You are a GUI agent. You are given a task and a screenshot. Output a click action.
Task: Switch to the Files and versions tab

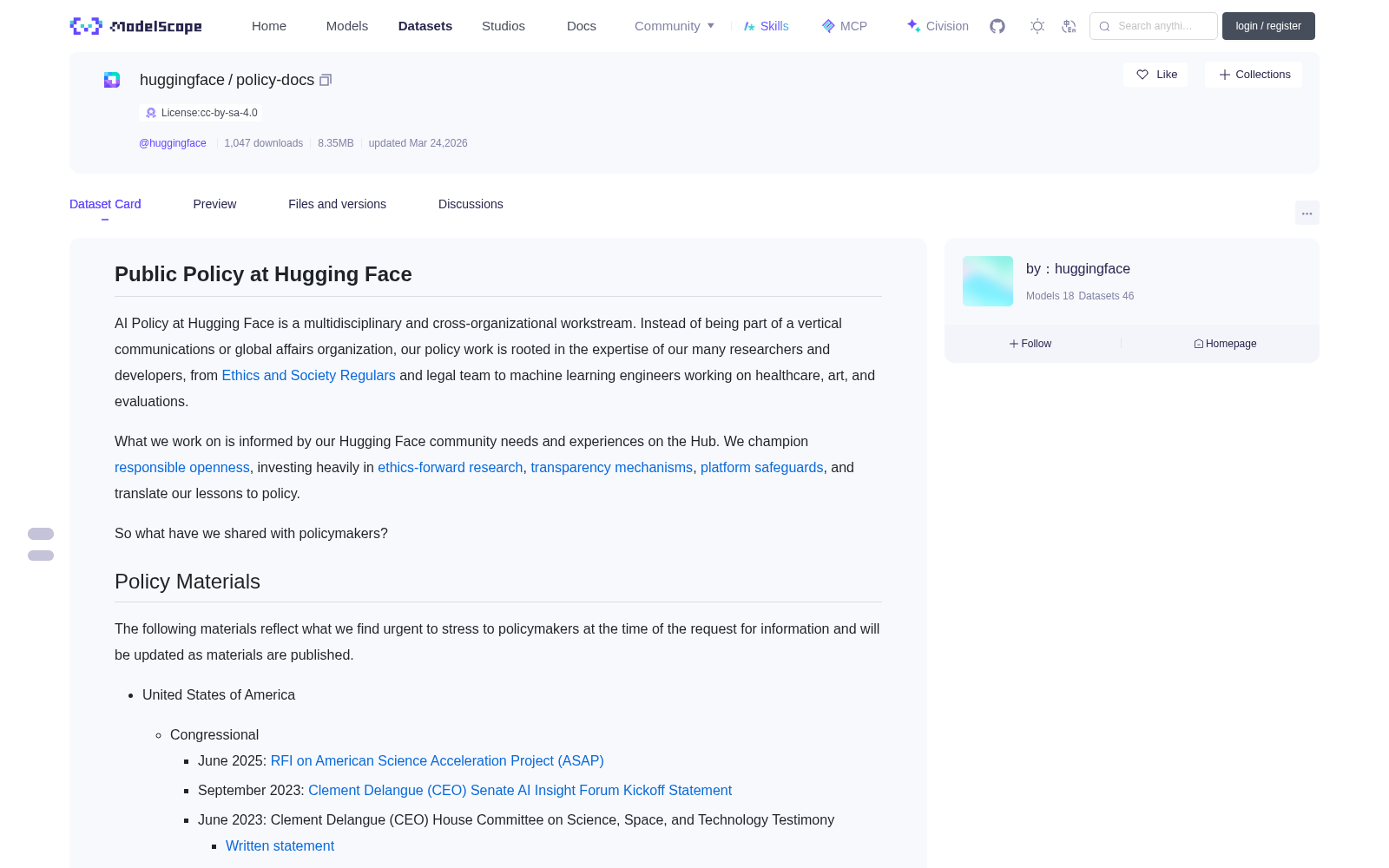click(x=337, y=204)
